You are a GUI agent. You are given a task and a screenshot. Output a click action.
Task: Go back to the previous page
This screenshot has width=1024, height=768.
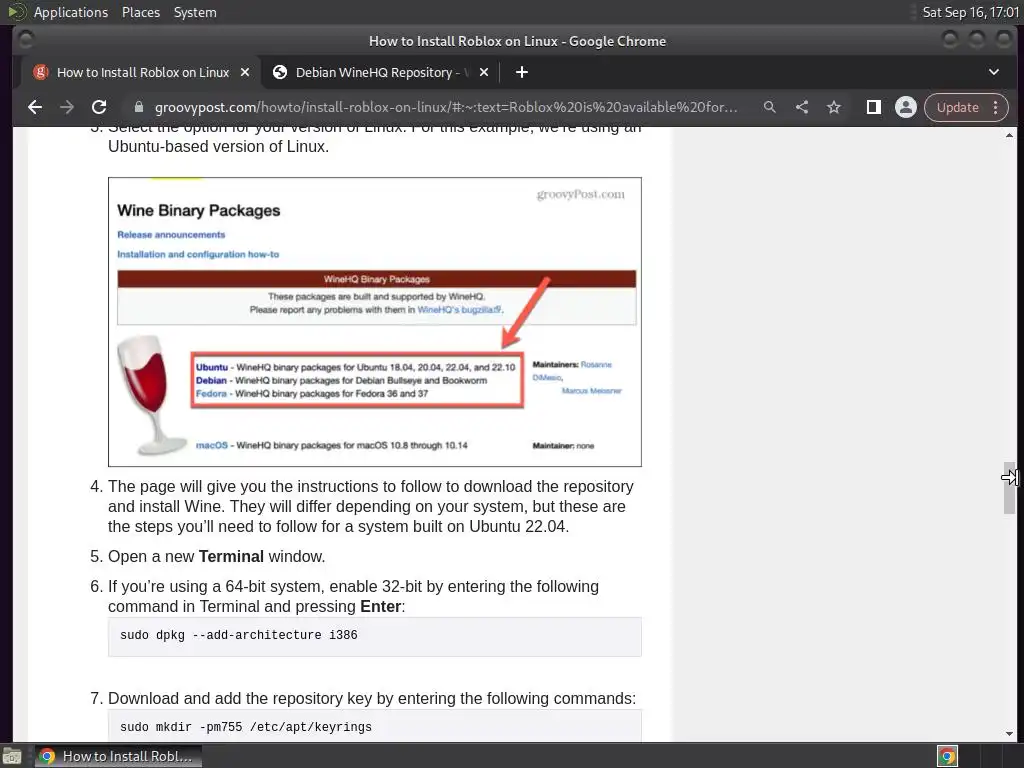[35, 107]
